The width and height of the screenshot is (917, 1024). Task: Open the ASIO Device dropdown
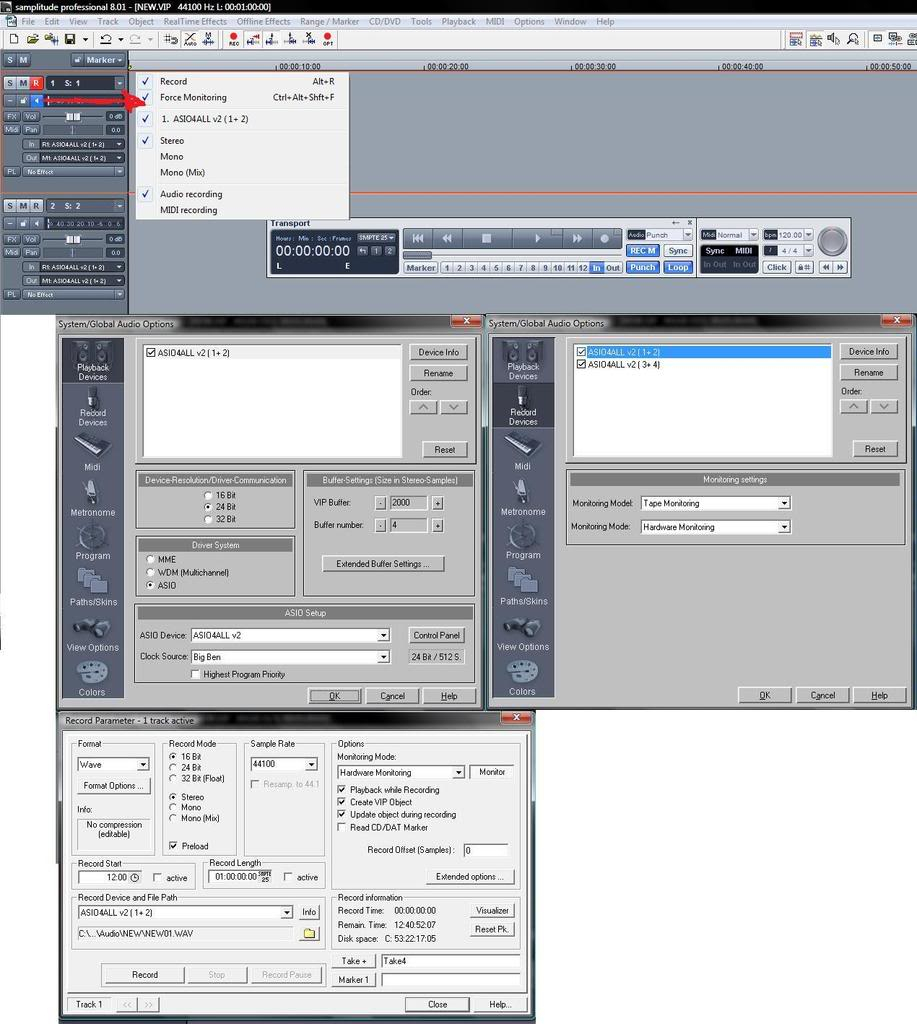(383, 635)
